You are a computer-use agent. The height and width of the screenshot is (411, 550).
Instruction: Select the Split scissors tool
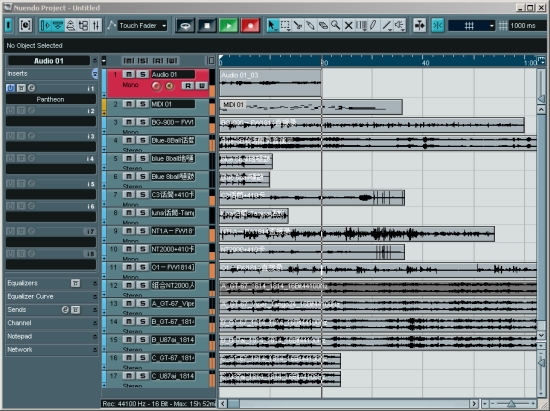[x=298, y=25]
